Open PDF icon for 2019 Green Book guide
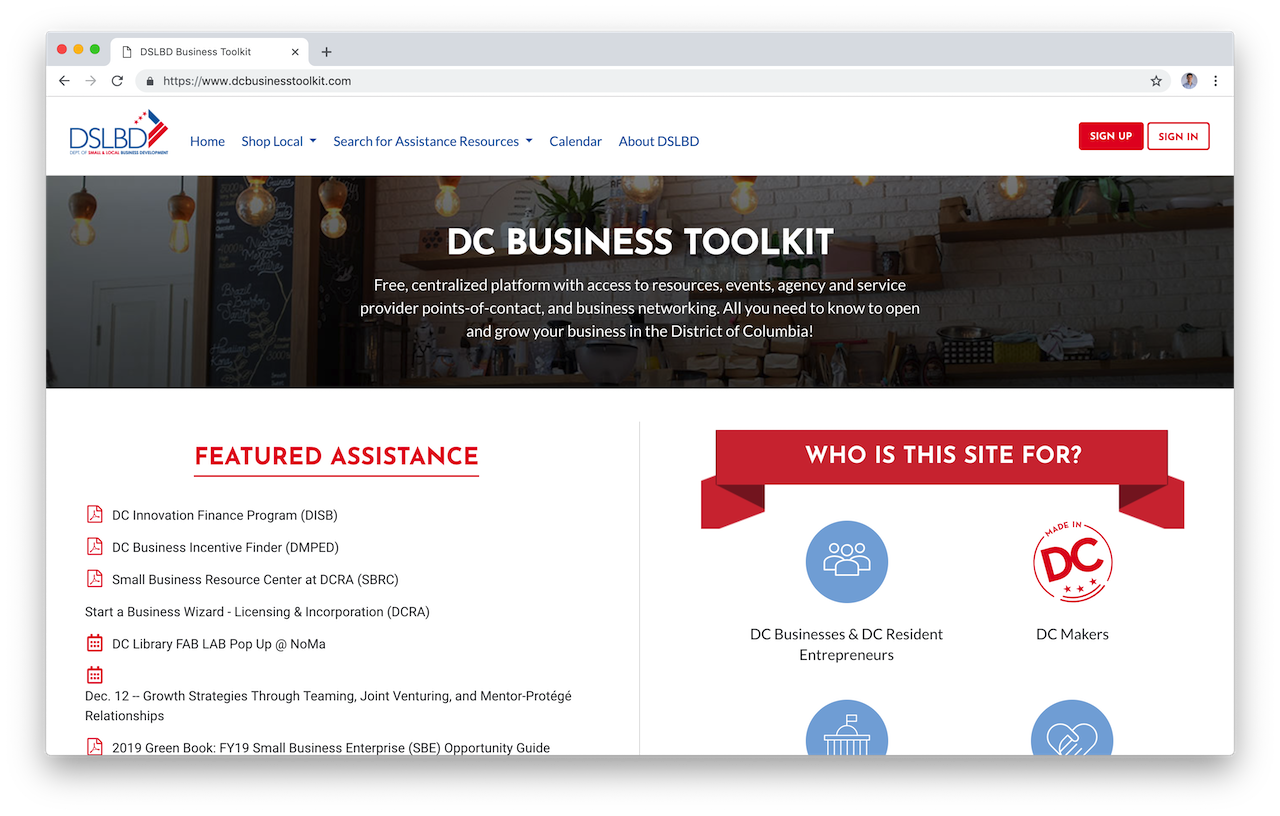 [94, 746]
